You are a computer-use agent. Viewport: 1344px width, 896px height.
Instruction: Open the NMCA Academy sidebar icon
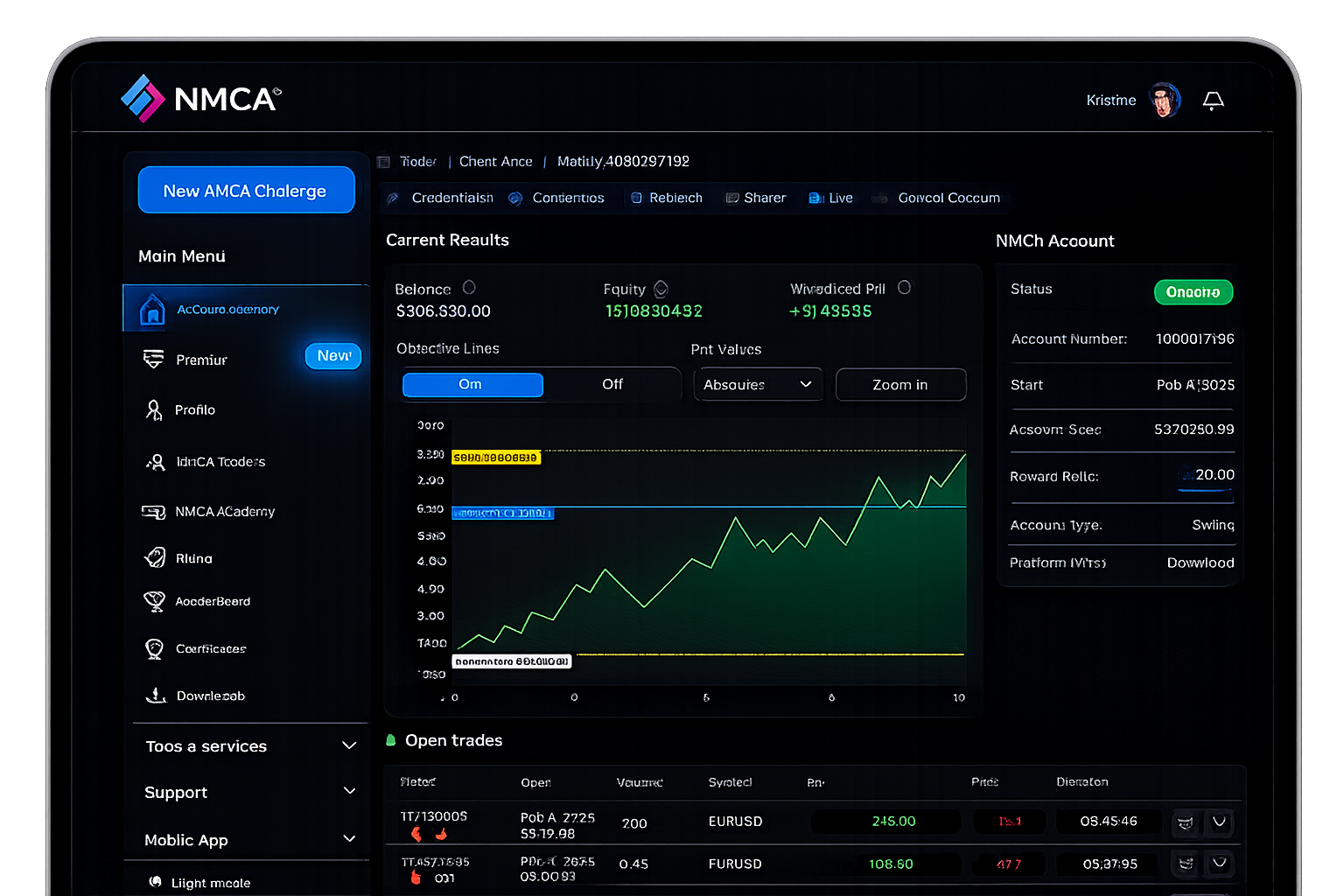click(x=154, y=512)
